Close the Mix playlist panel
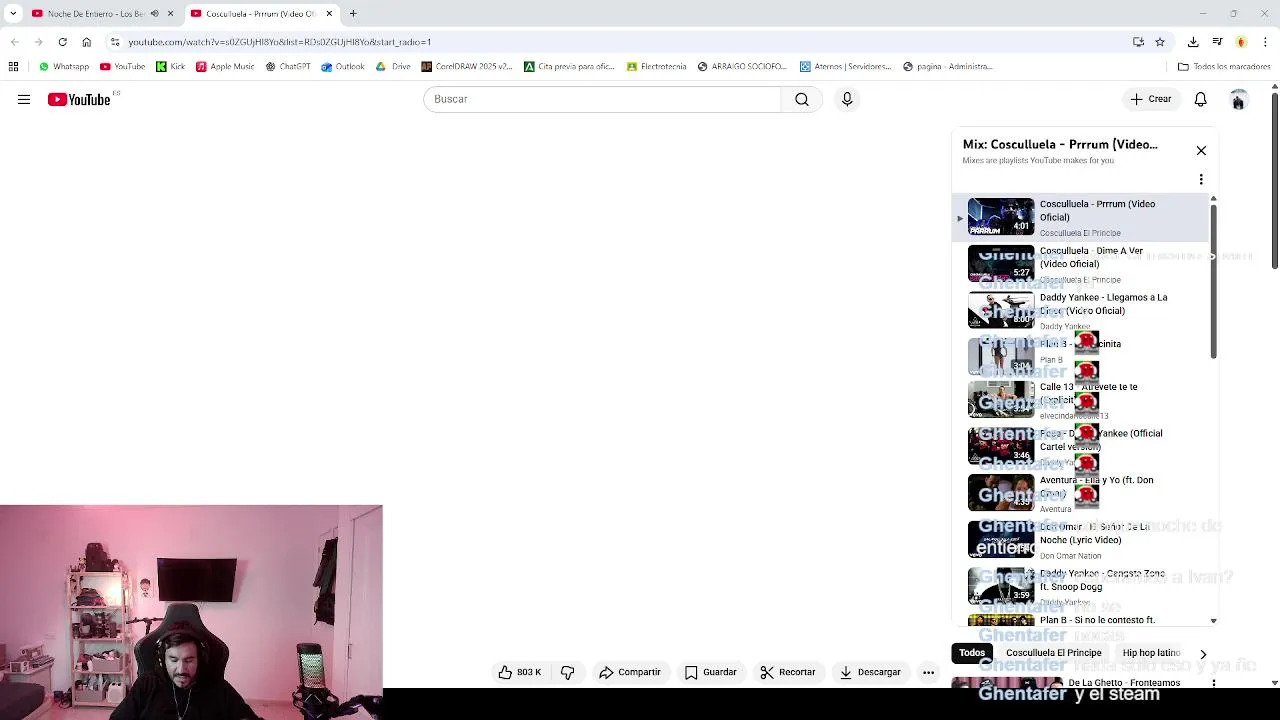The width and height of the screenshot is (1280, 720). coord(1201,150)
